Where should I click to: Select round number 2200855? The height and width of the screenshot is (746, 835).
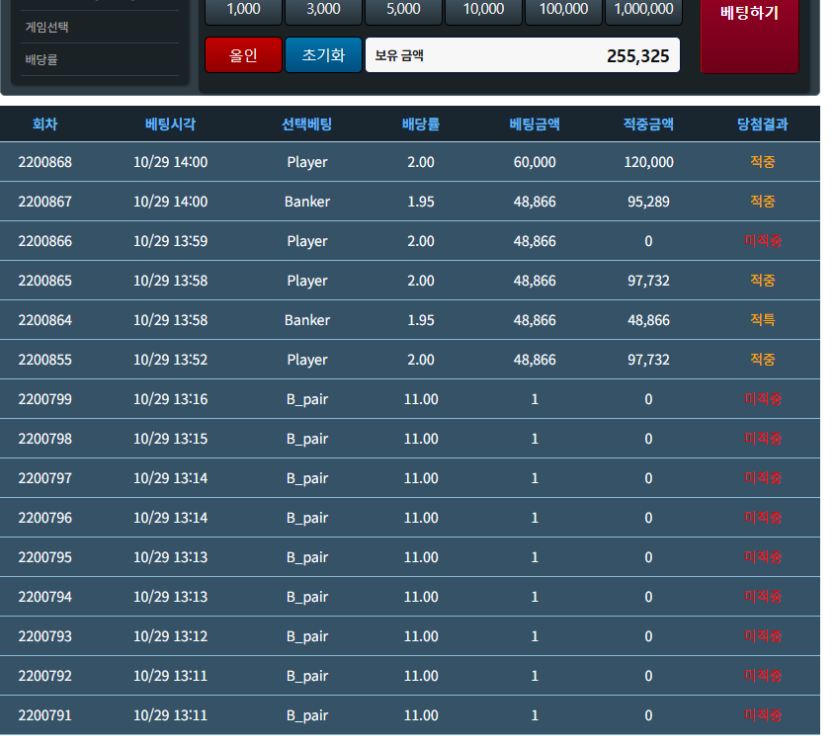tap(45, 359)
